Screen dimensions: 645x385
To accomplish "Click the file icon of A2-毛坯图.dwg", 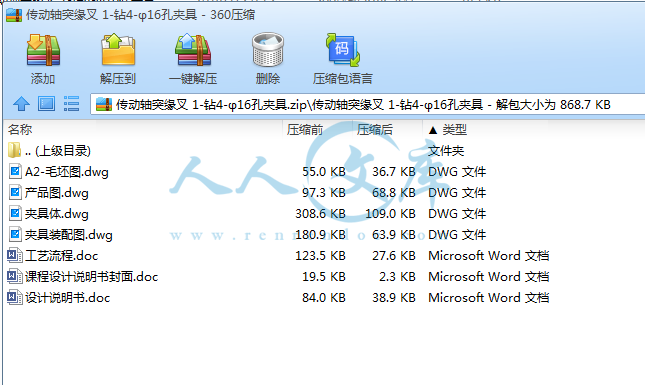I will coord(15,171).
